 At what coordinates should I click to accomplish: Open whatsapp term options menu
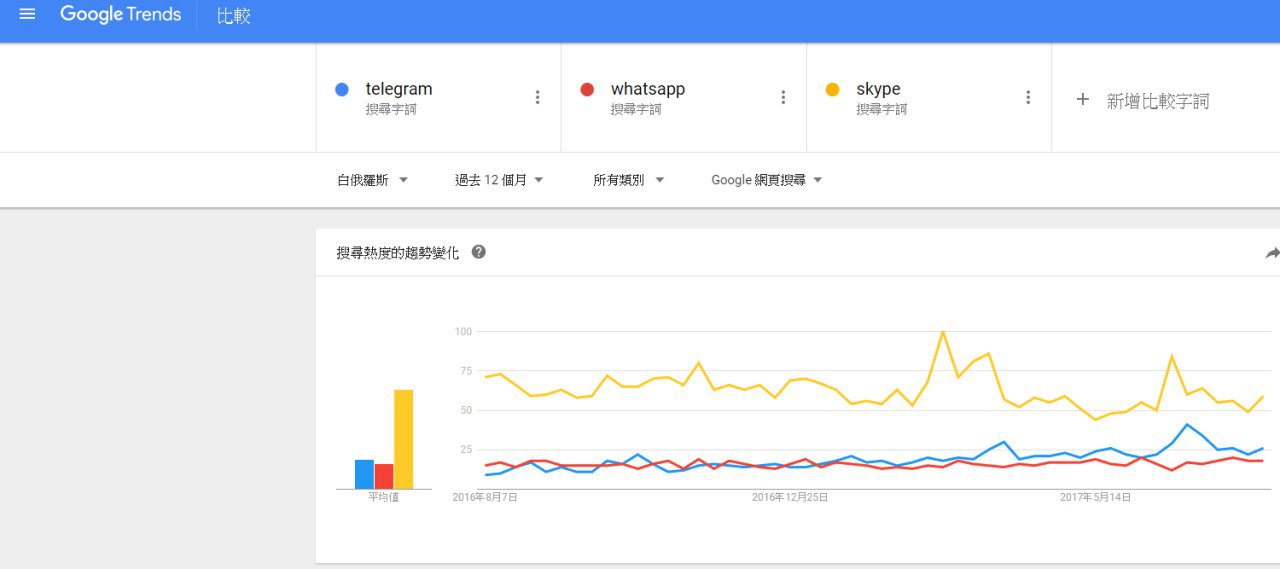coord(783,97)
